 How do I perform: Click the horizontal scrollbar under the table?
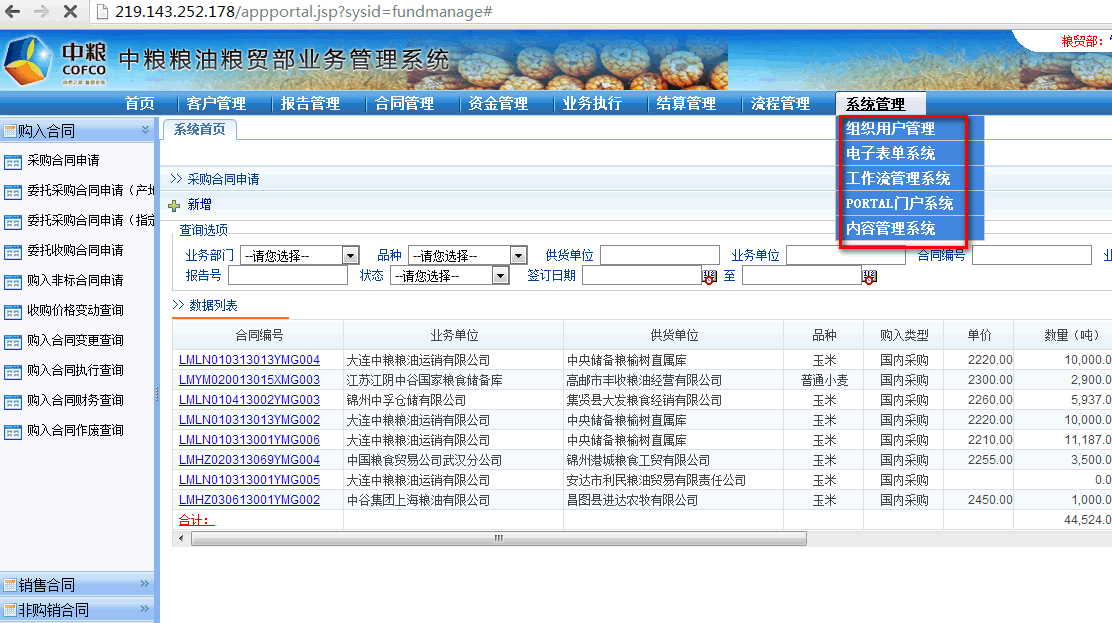point(499,539)
